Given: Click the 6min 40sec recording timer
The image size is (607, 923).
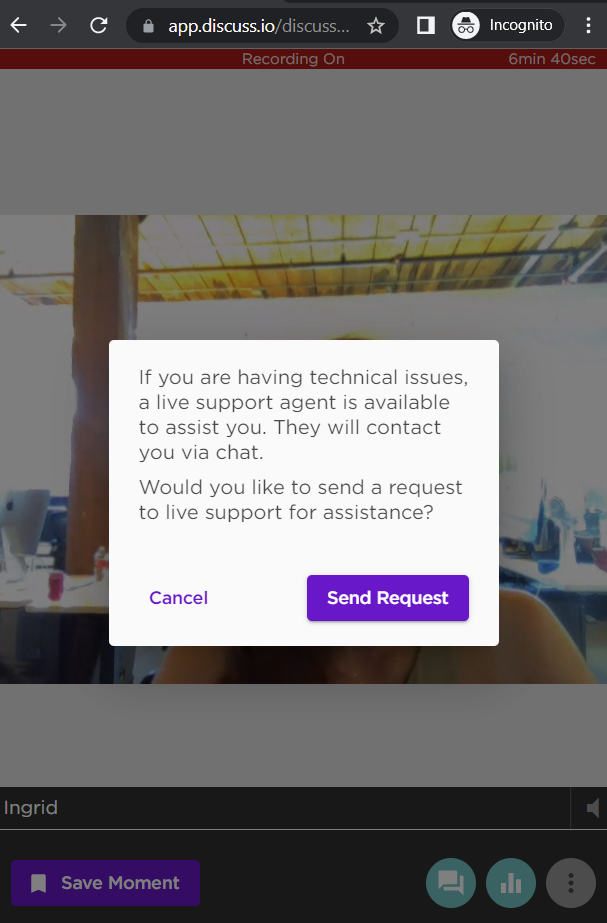Looking at the screenshot, I should point(552,59).
